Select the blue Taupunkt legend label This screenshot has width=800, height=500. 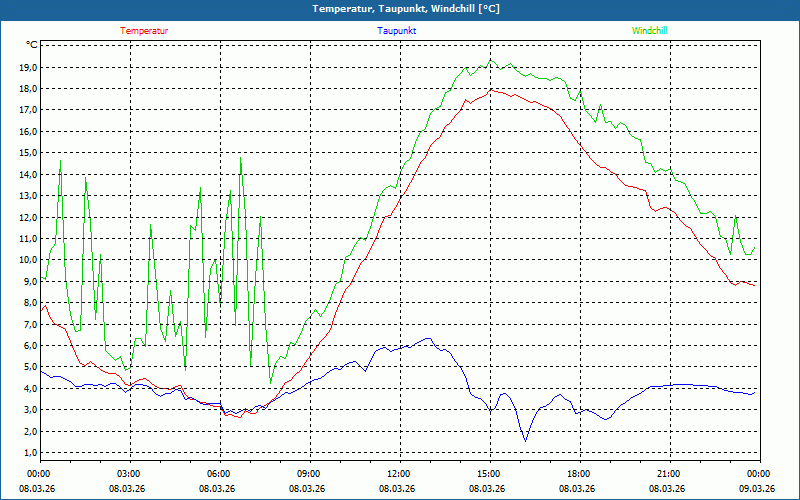tap(397, 31)
